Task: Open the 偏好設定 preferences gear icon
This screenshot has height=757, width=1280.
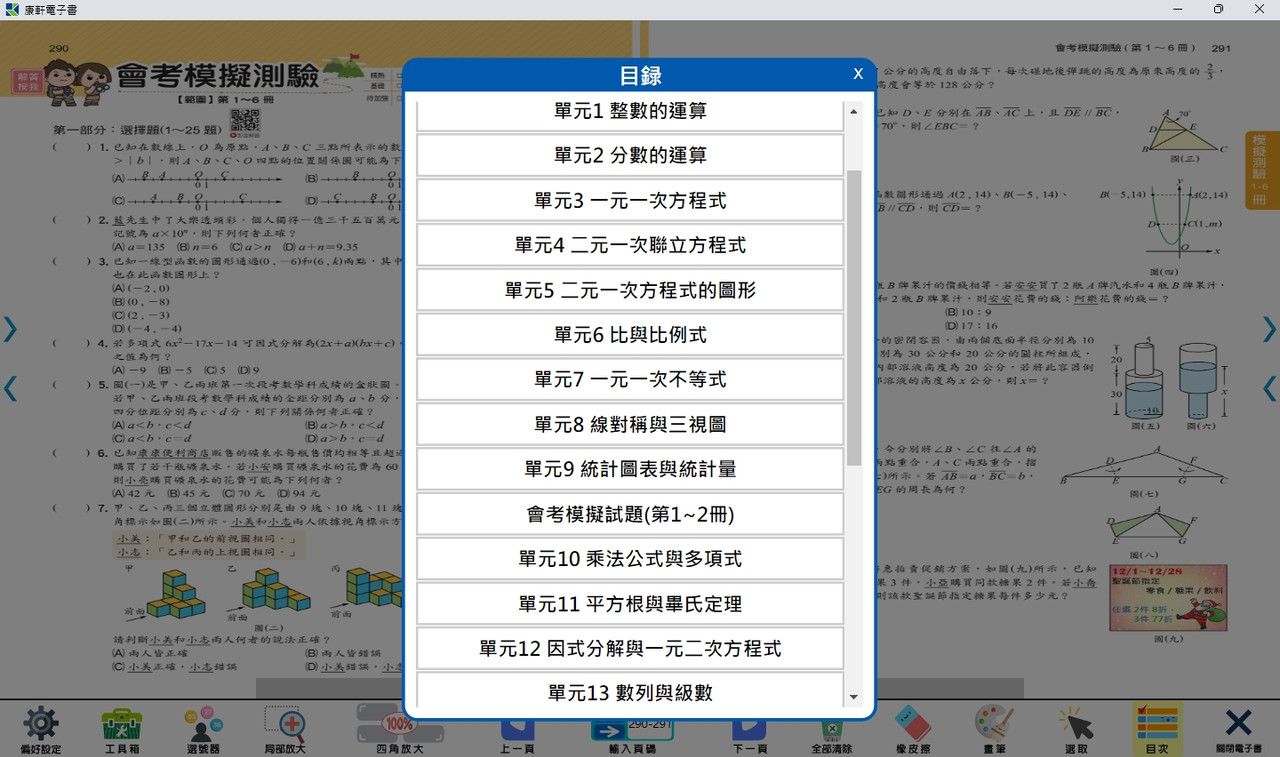Action: point(41,726)
